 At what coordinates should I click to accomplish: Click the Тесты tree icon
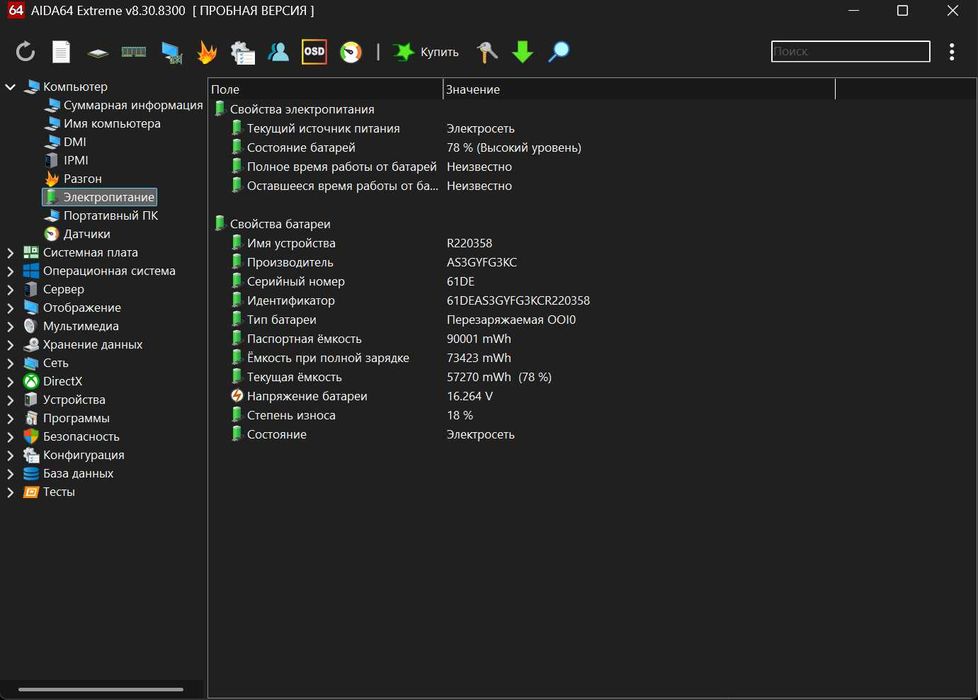click(31, 492)
